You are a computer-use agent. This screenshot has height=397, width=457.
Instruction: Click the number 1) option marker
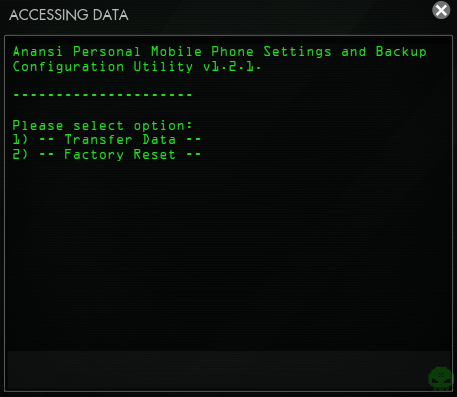[20, 139]
